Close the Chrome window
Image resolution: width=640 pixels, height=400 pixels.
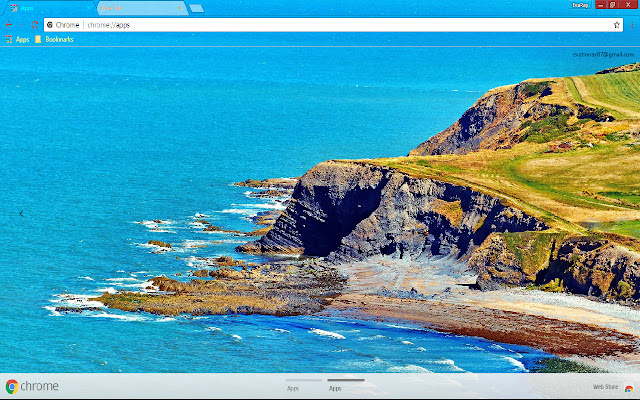(629, 5)
